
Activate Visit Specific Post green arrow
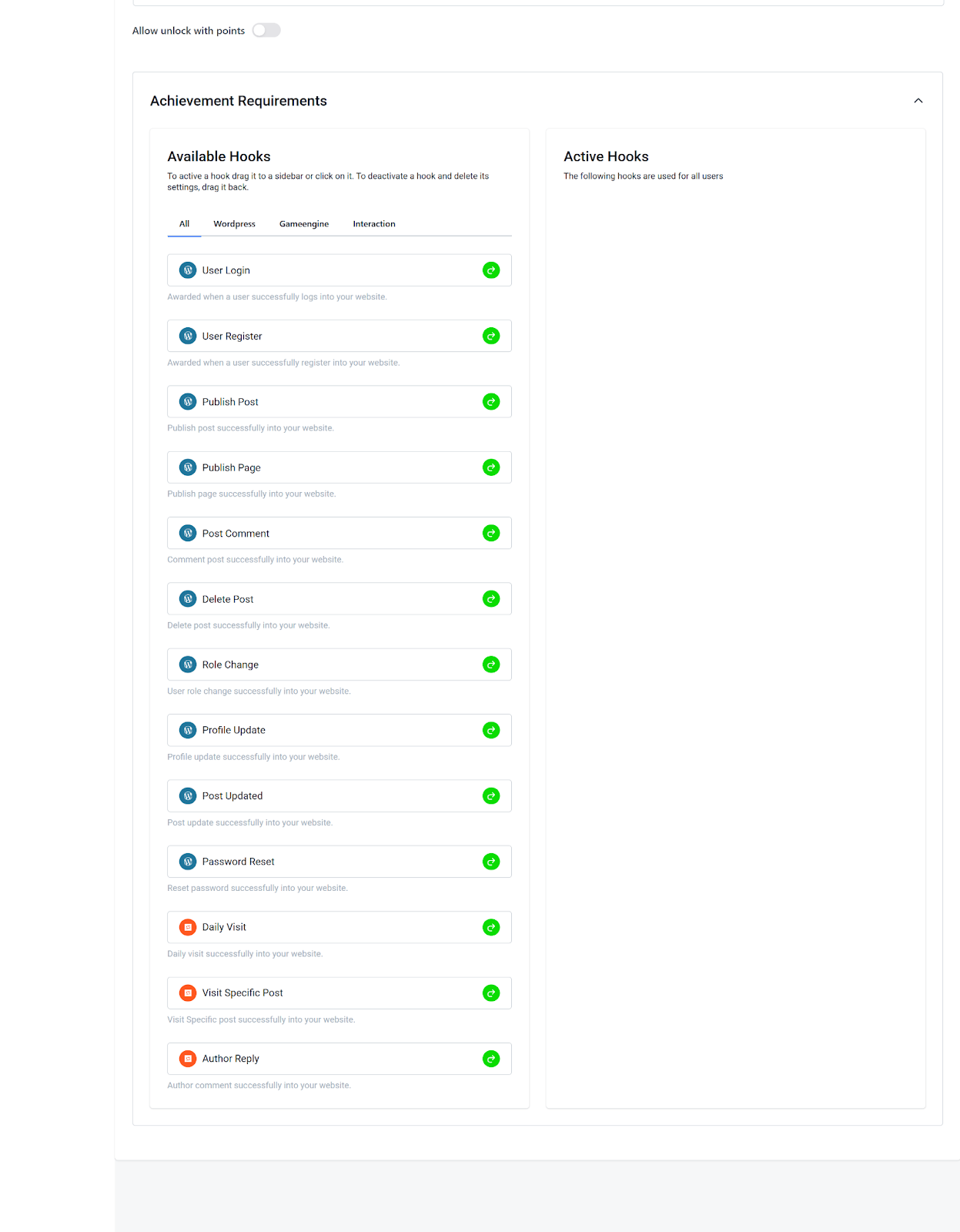[x=491, y=993]
